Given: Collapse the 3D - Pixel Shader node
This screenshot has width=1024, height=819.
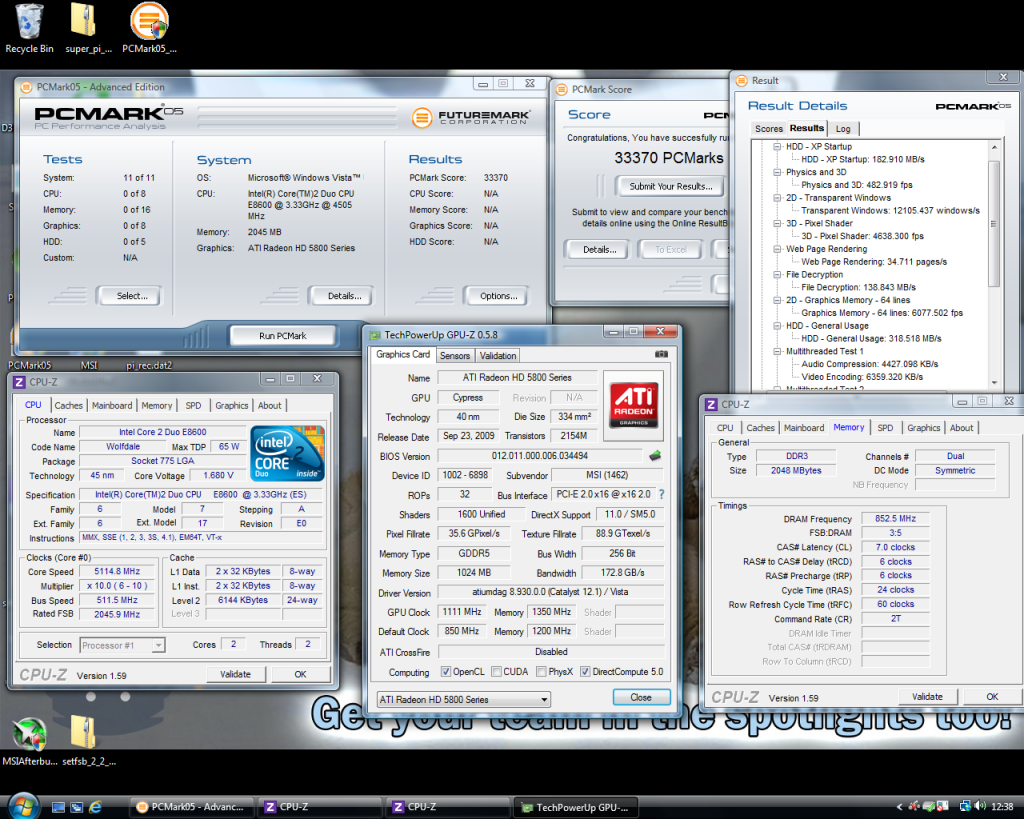Looking at the screenshot, I should (x=777, y=223).
